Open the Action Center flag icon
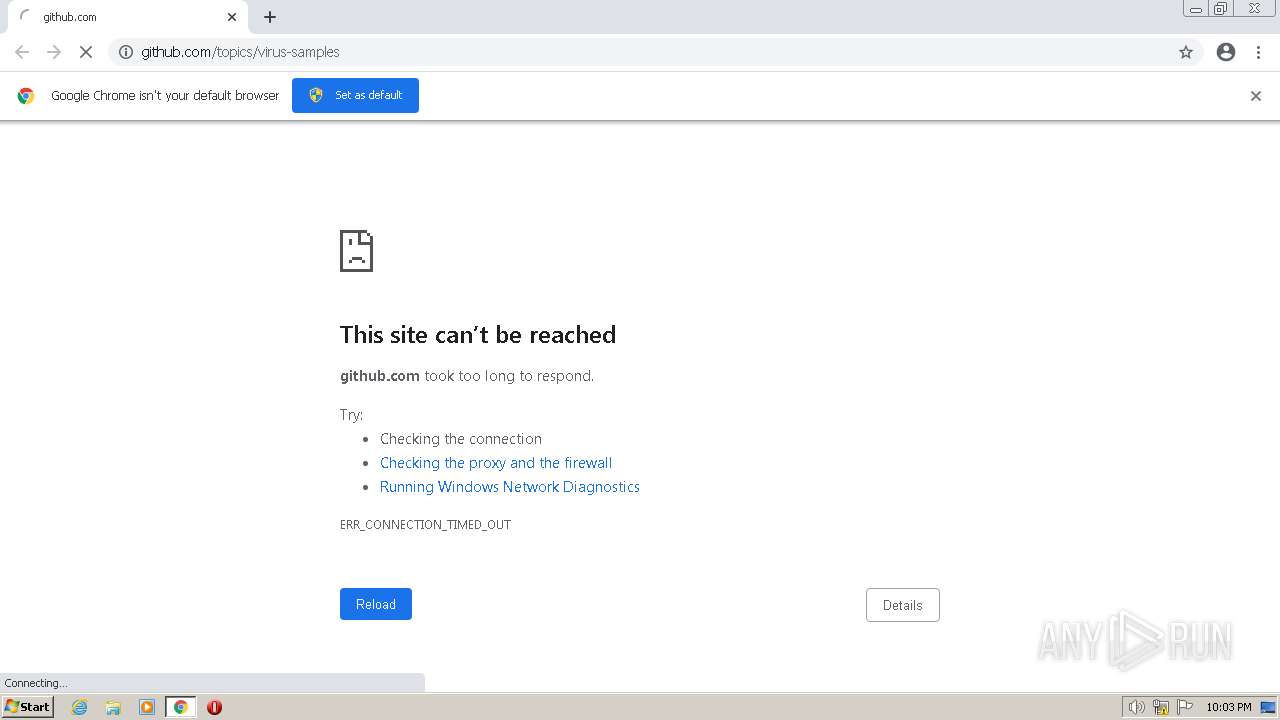Image resolution: width=1280 pixels, height=720 pixels. pos(1185,707)
